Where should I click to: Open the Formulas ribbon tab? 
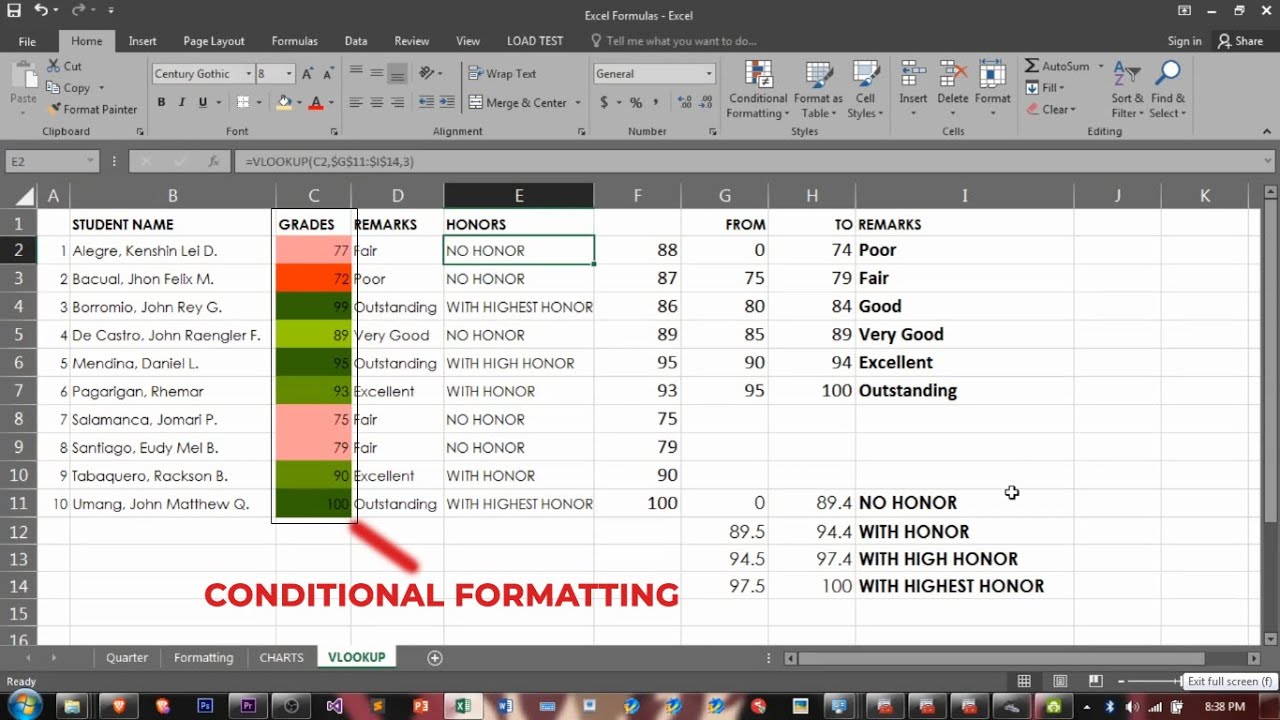point(295,41)
